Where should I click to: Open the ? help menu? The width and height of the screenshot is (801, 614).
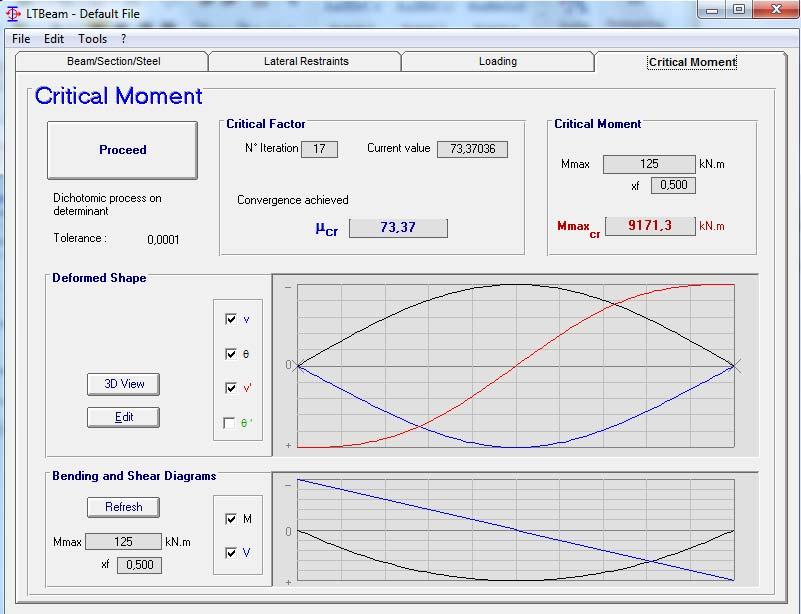click(x=124, y=39)
